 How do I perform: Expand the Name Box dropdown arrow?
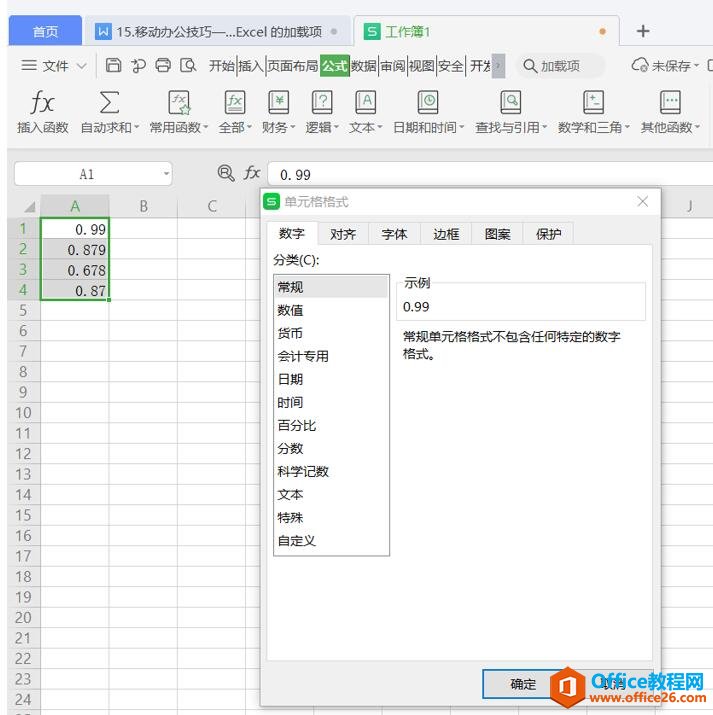pos(166,174)
